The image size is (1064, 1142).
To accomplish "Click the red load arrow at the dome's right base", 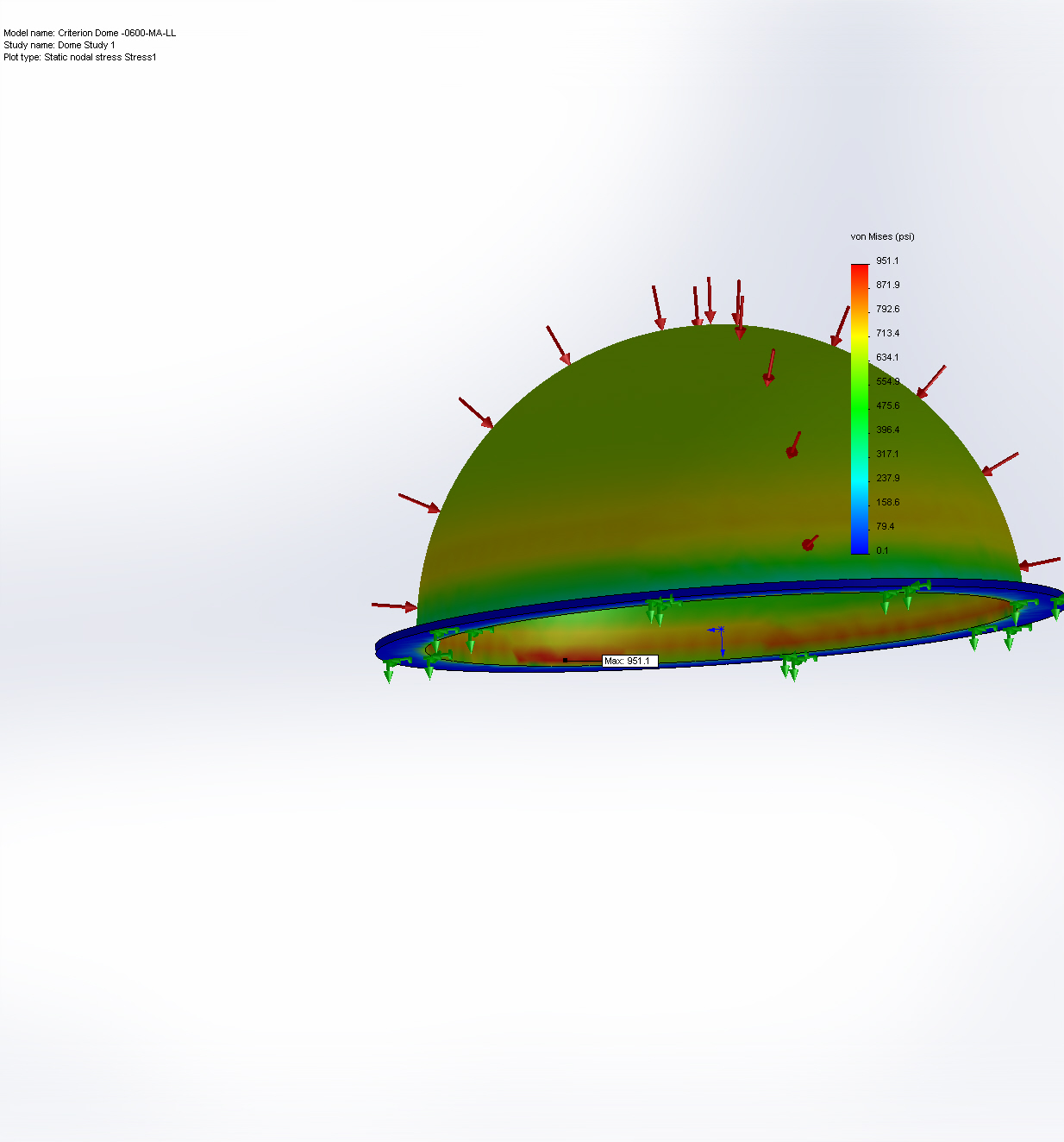I will [x=1039, y=564].
